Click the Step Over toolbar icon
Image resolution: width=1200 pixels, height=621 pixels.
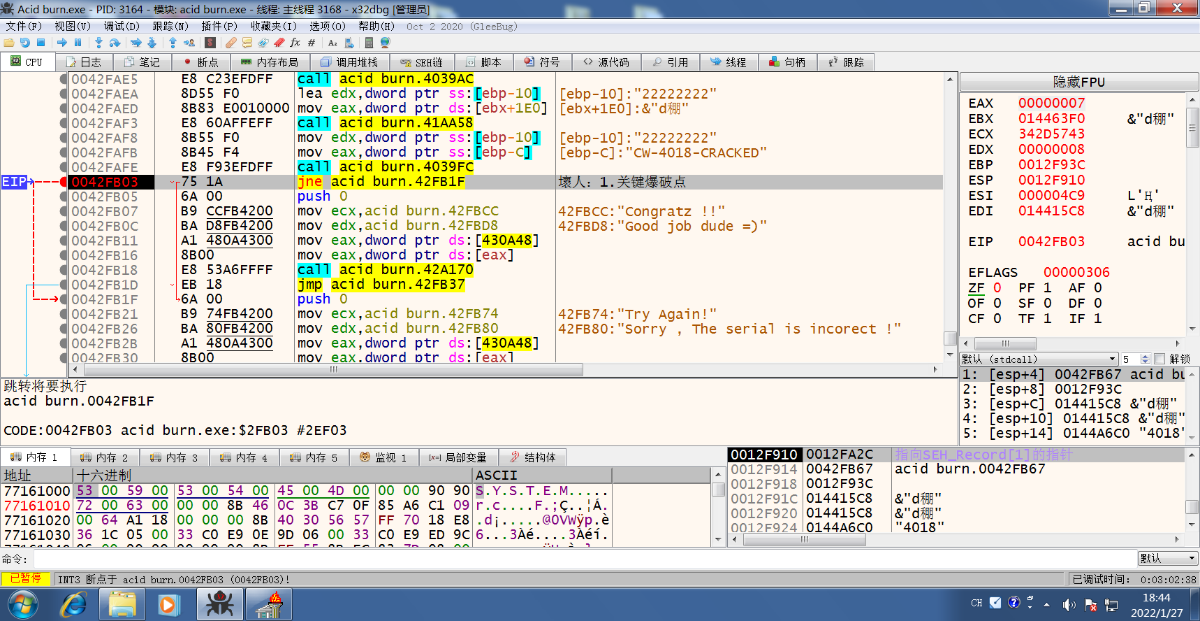pyautogui.click(x=115, y=43)
